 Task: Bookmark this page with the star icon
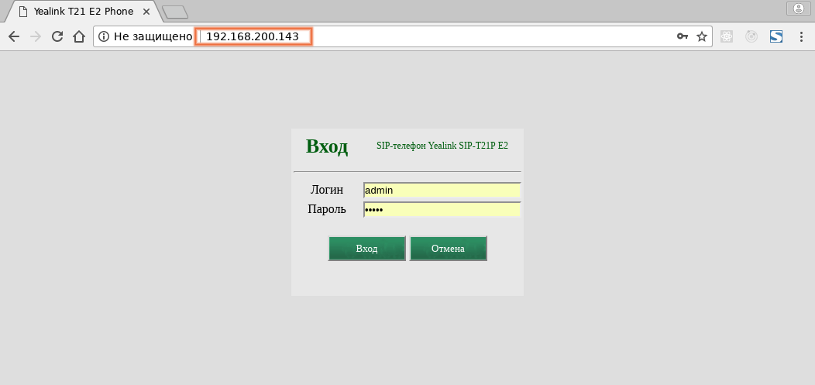coord(702,36)
